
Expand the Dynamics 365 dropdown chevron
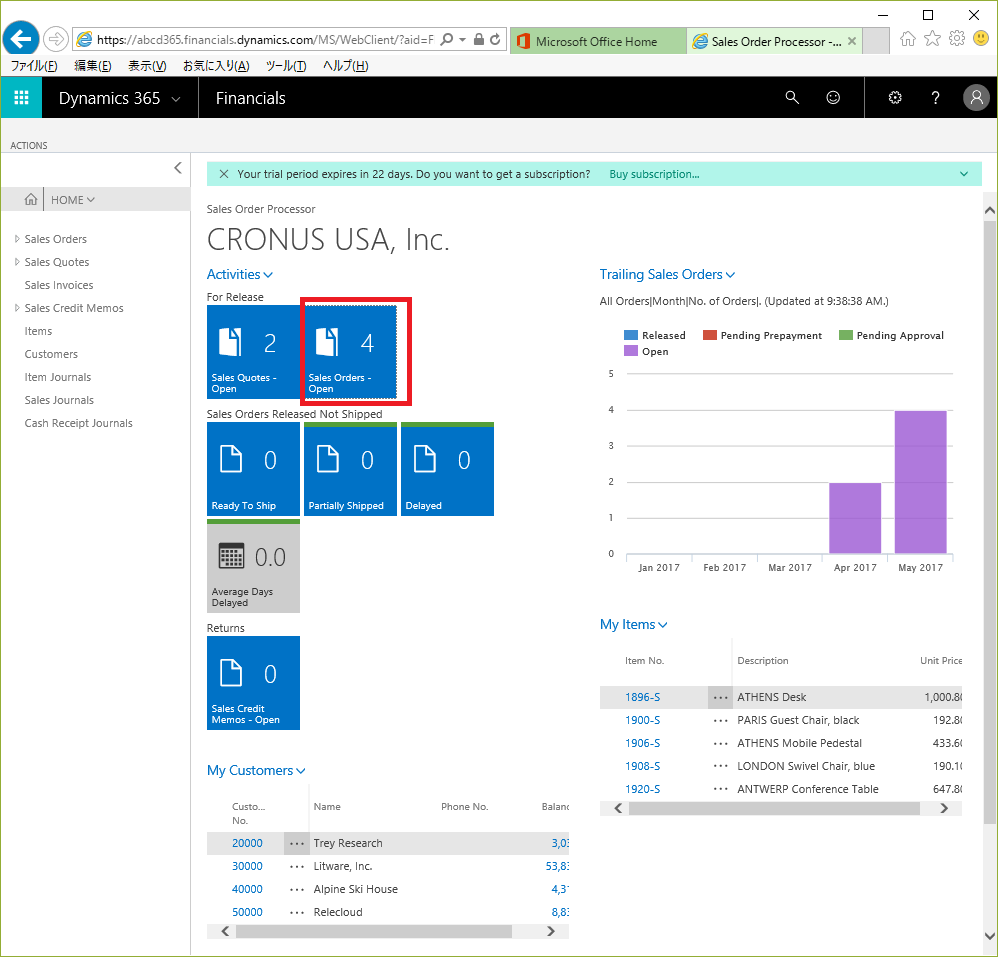176,99
